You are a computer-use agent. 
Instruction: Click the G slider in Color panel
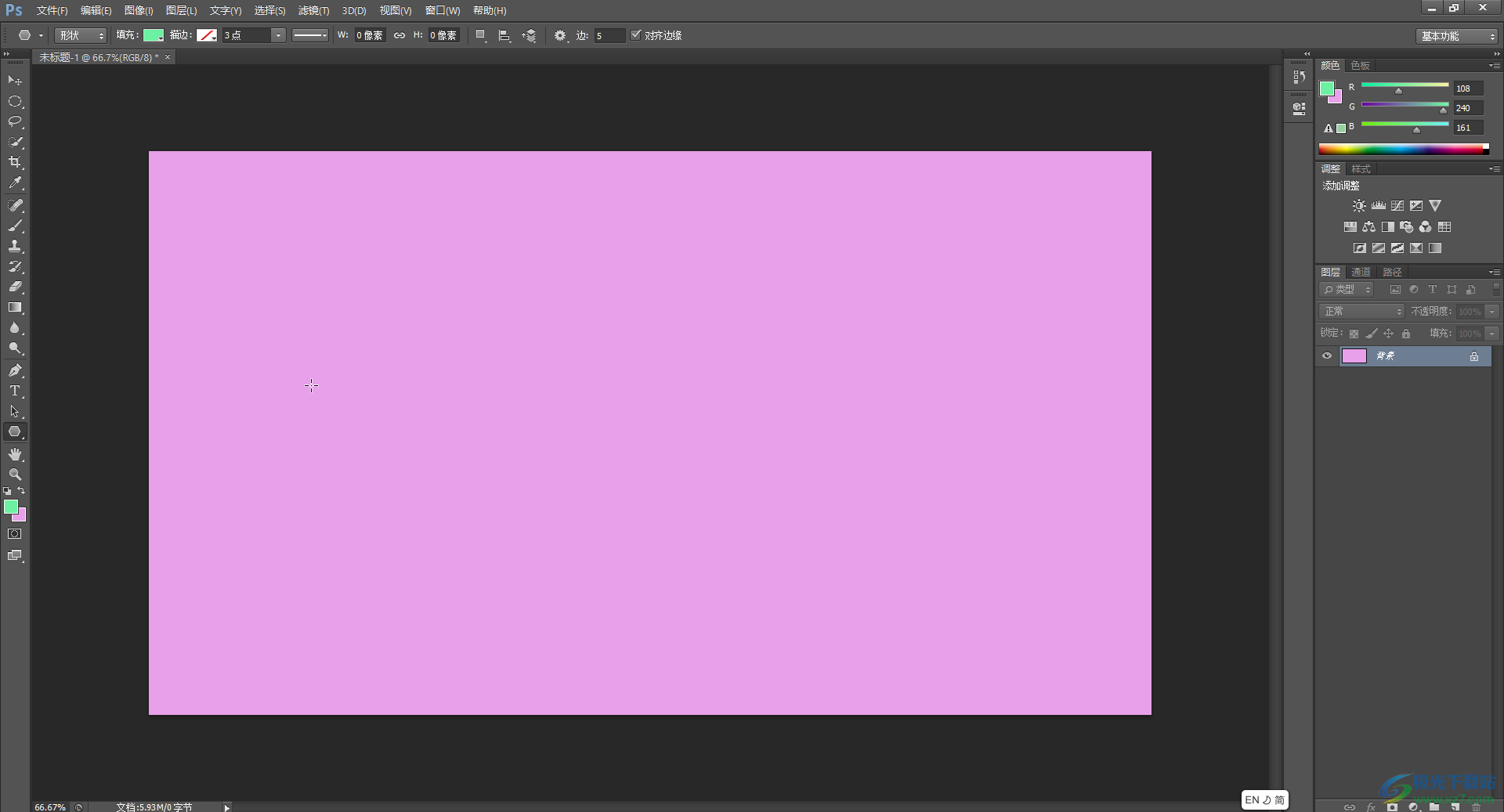pos(1405,105)
